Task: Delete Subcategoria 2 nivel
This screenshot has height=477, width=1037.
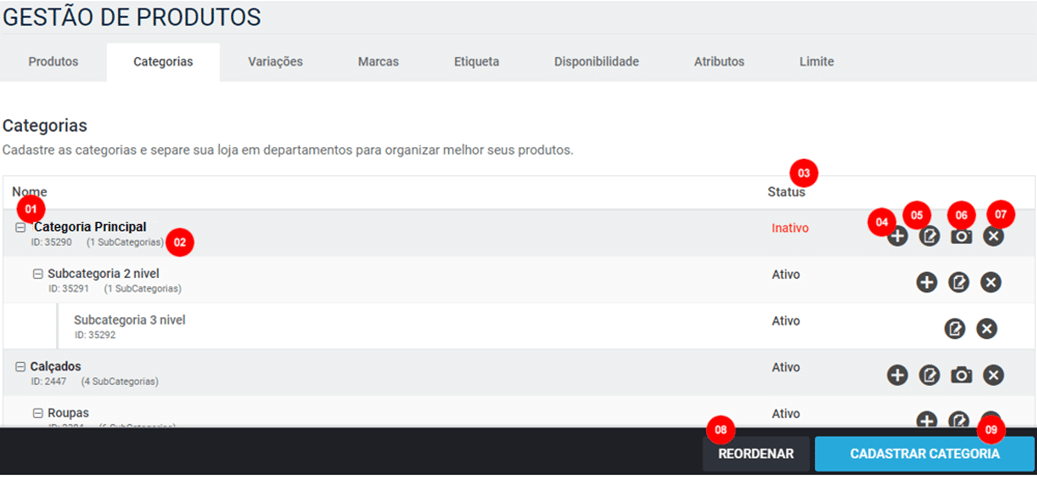Action: coord(990,282)
